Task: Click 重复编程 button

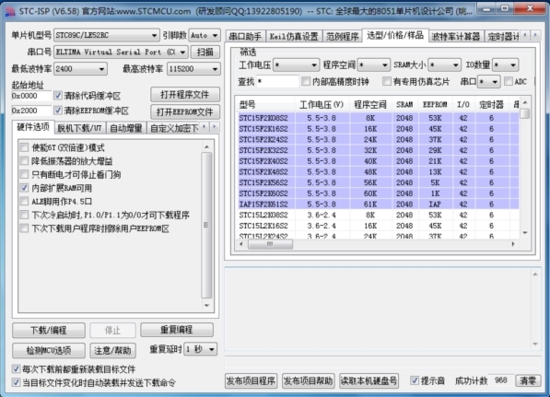Action: tap(177, 330)
